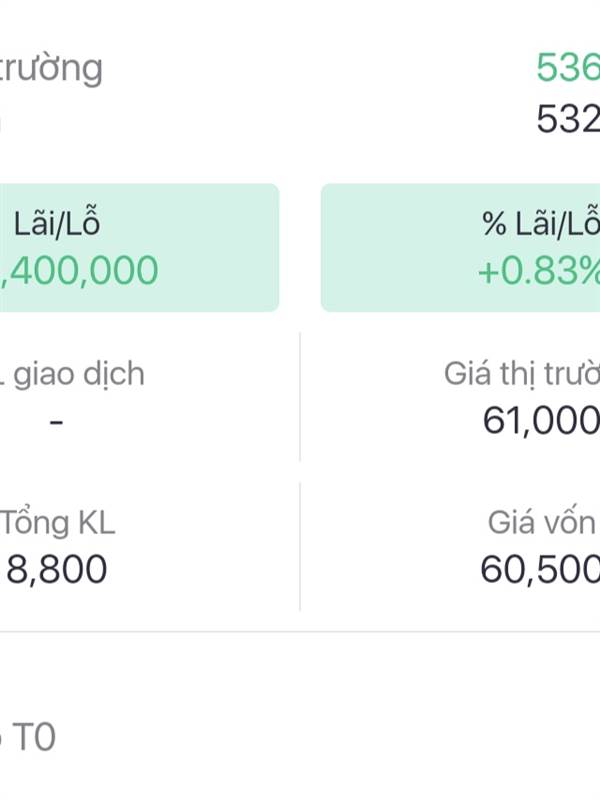Tap the % Lãi/Lỗ label text
The width and height of the screenshot is (600, 800).
click(541, 223)
